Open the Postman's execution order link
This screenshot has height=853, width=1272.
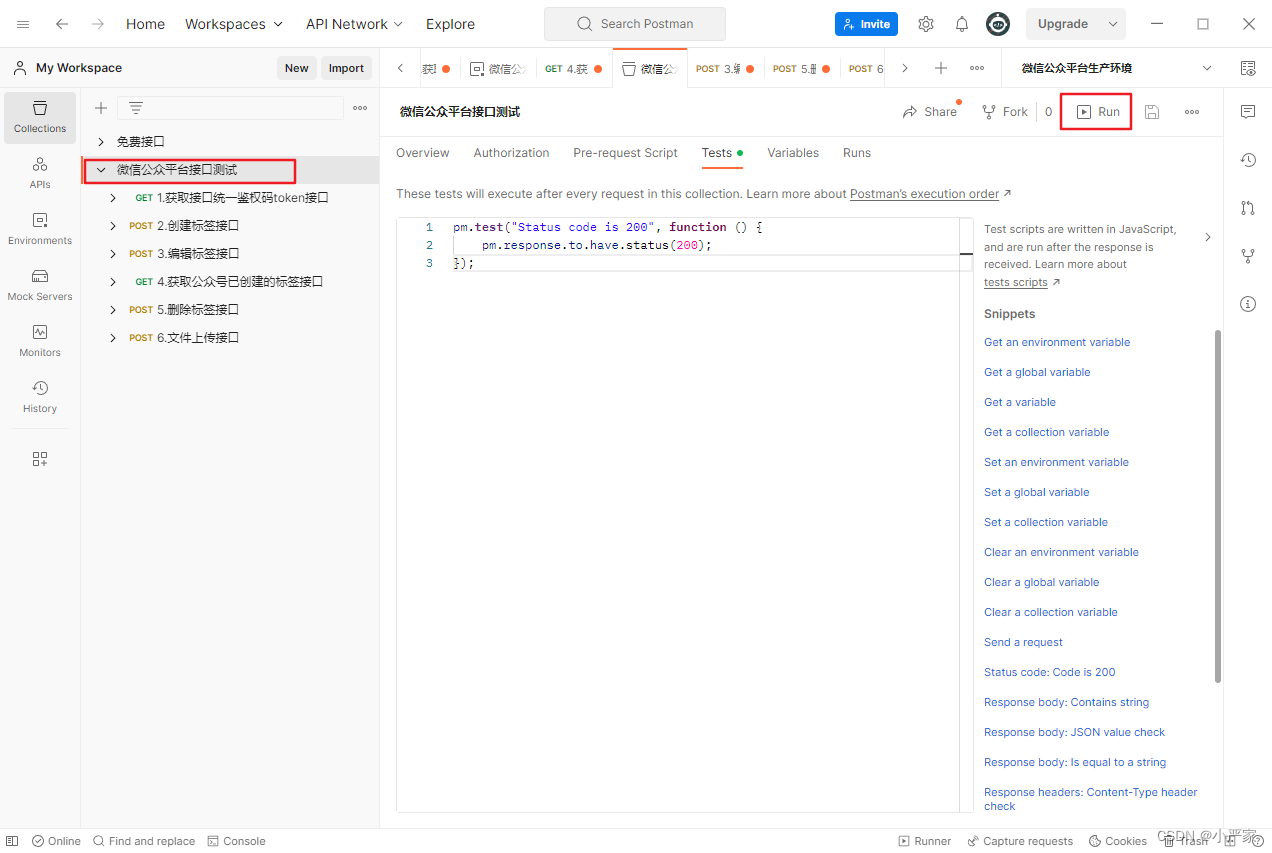click(x=925, y=193)
